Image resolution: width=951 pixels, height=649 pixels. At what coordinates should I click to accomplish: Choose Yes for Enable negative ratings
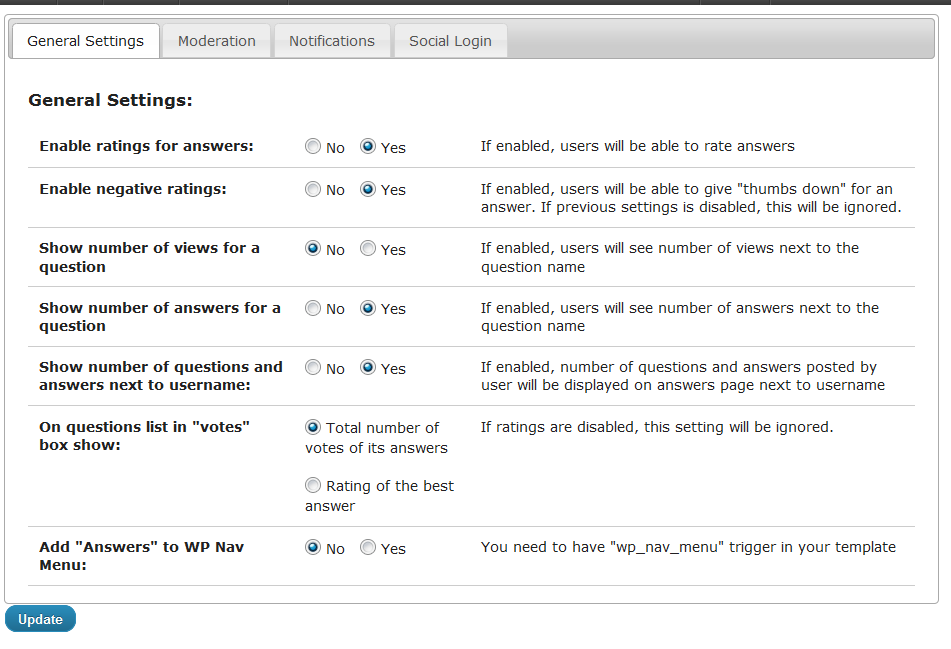pyautogui.click(x=368, y=189)
